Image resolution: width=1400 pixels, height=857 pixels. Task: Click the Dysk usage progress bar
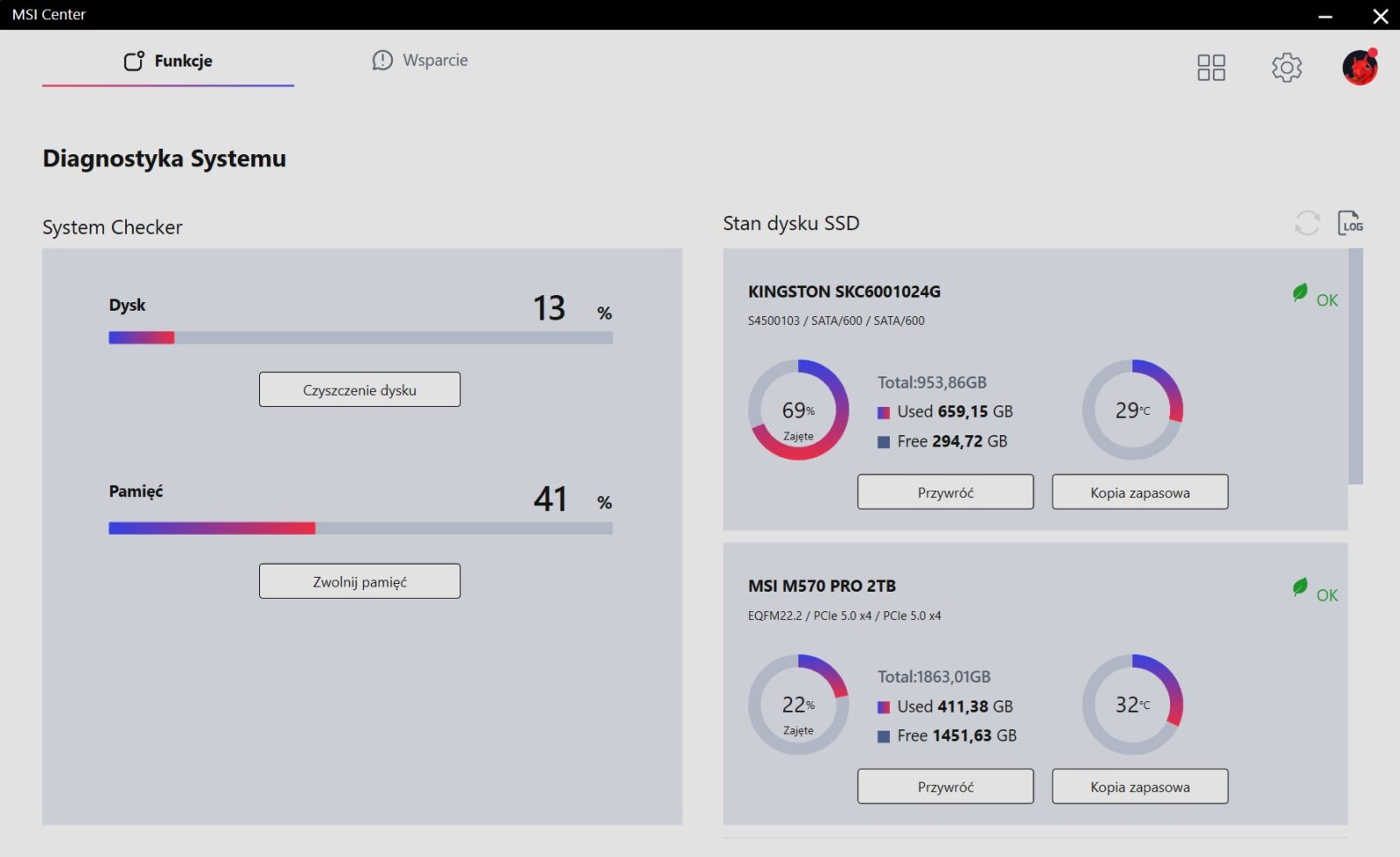pos(360,338)
